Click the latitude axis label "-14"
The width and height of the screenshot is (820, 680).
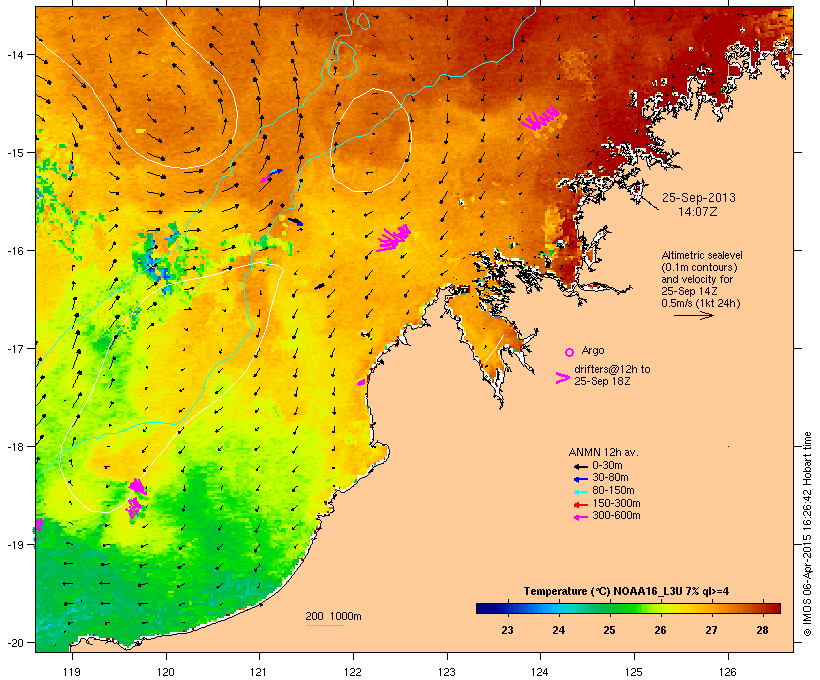[14, 54]
